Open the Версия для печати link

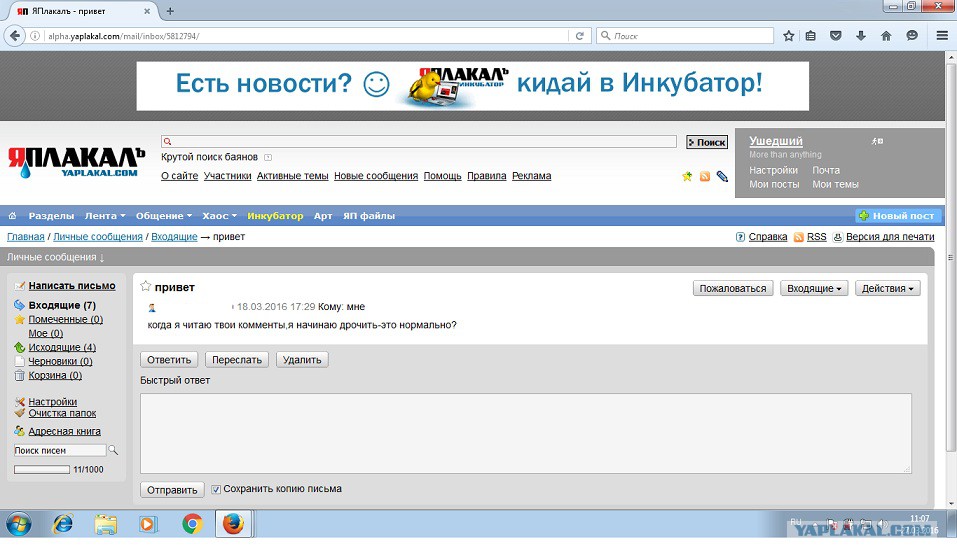click(890, 237)
